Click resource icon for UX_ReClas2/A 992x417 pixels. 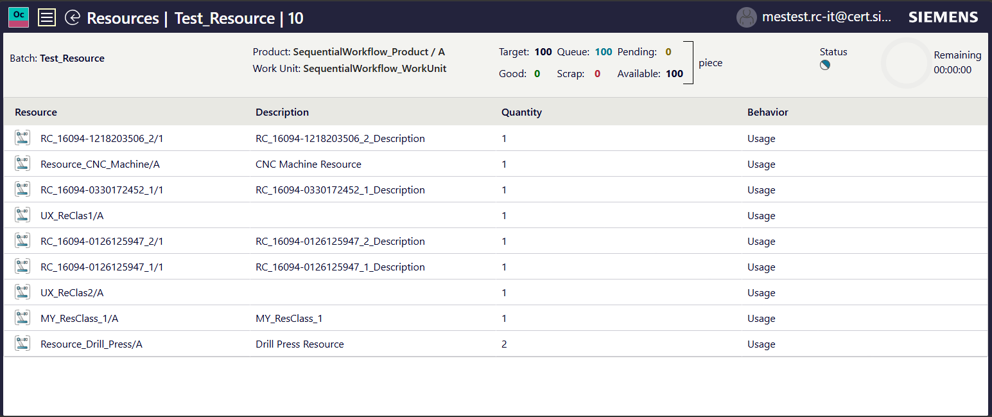(23, 292)
